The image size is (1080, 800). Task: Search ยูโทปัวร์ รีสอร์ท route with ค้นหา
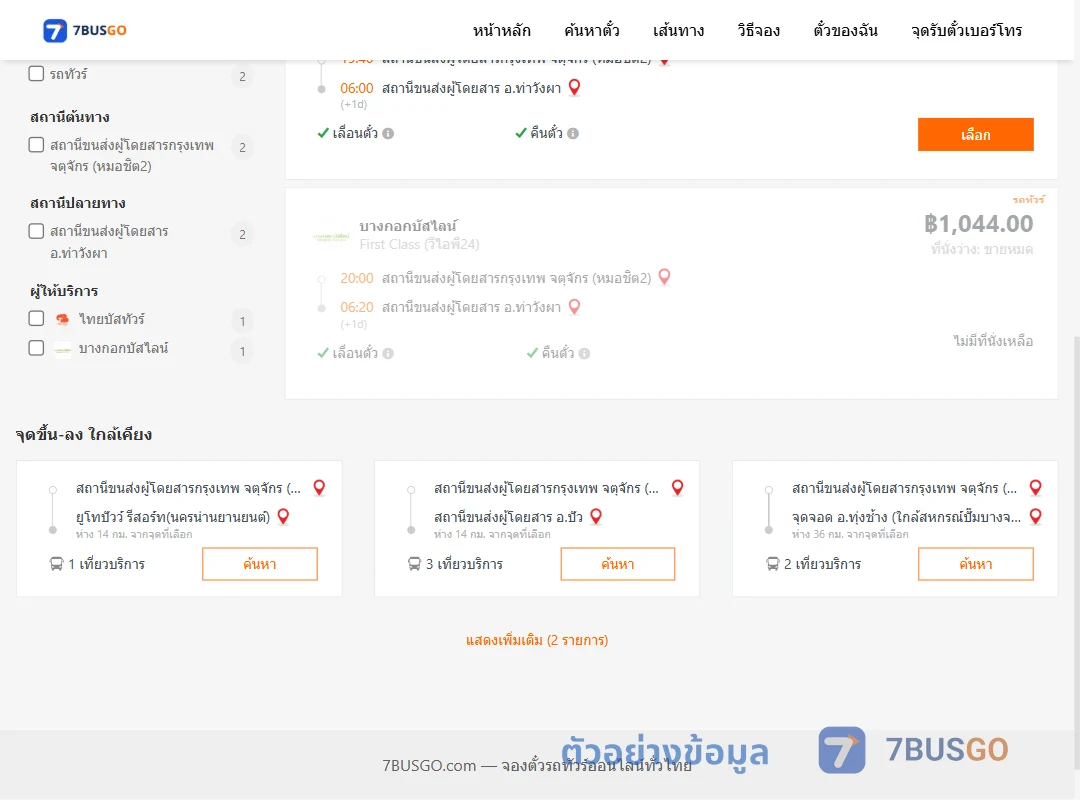(x=260, y=564)
